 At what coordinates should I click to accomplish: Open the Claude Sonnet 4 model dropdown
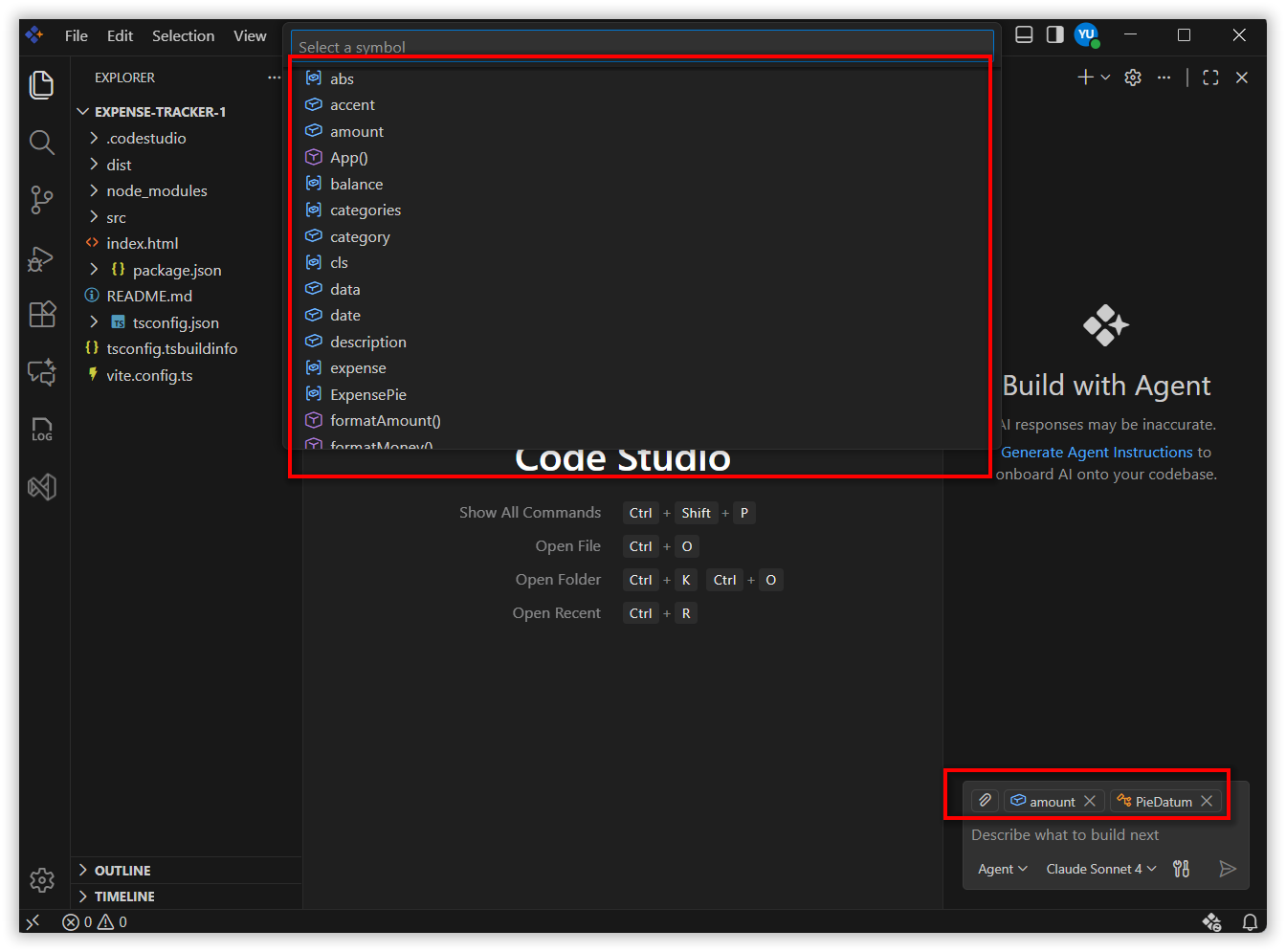tap(1100, 869)
